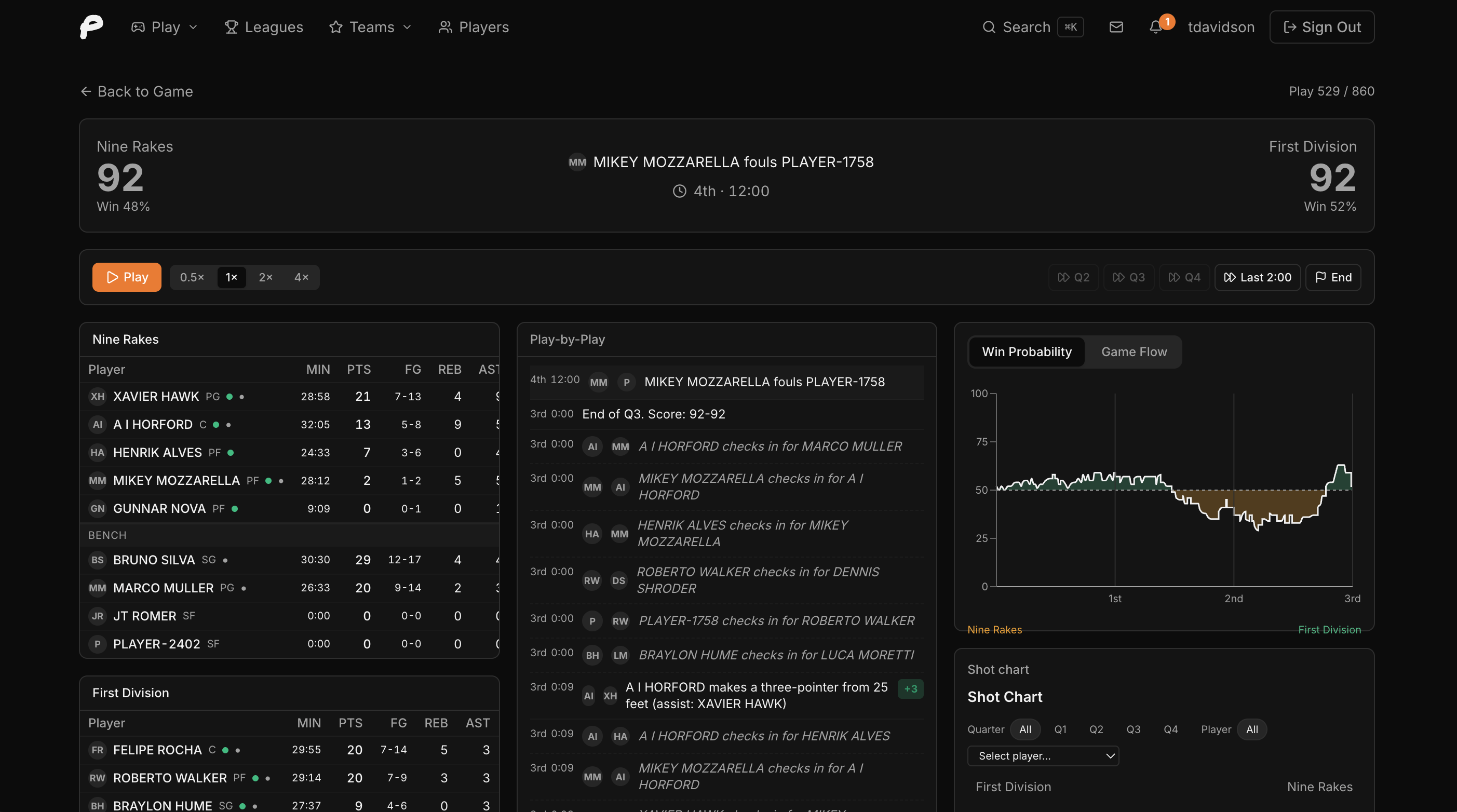Set playback speed to 2x
The width and height of the screenshot is (1457, 812).
[266, 277]
